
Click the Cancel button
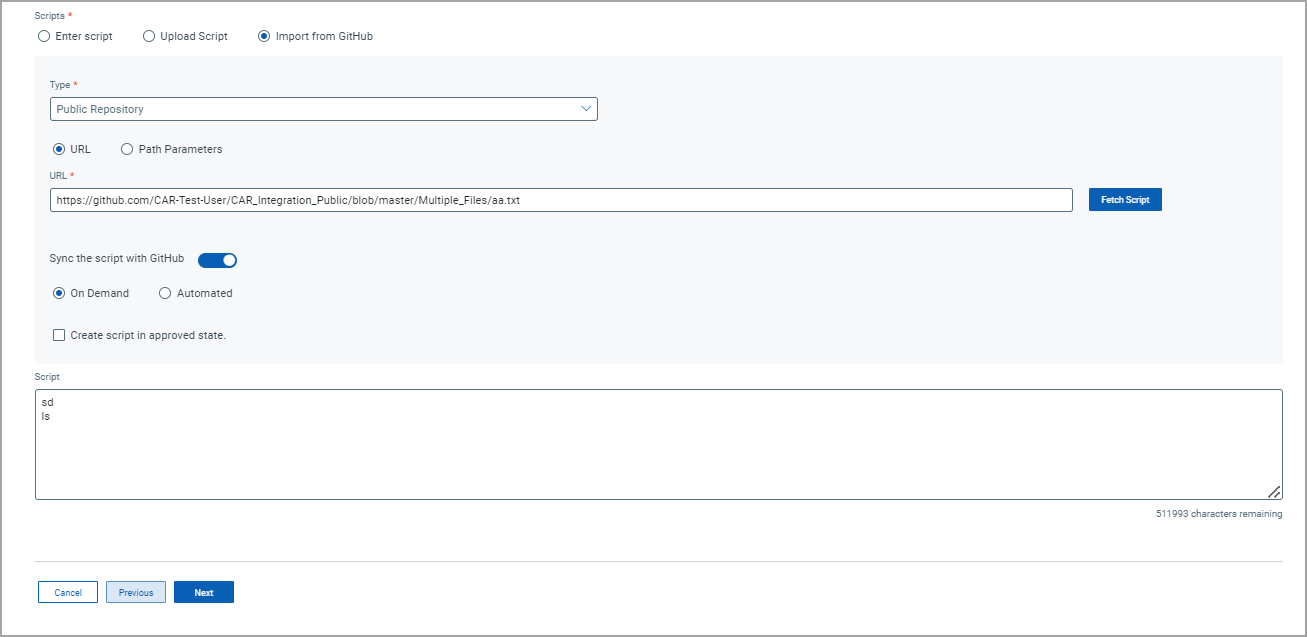tap(68, 592)
